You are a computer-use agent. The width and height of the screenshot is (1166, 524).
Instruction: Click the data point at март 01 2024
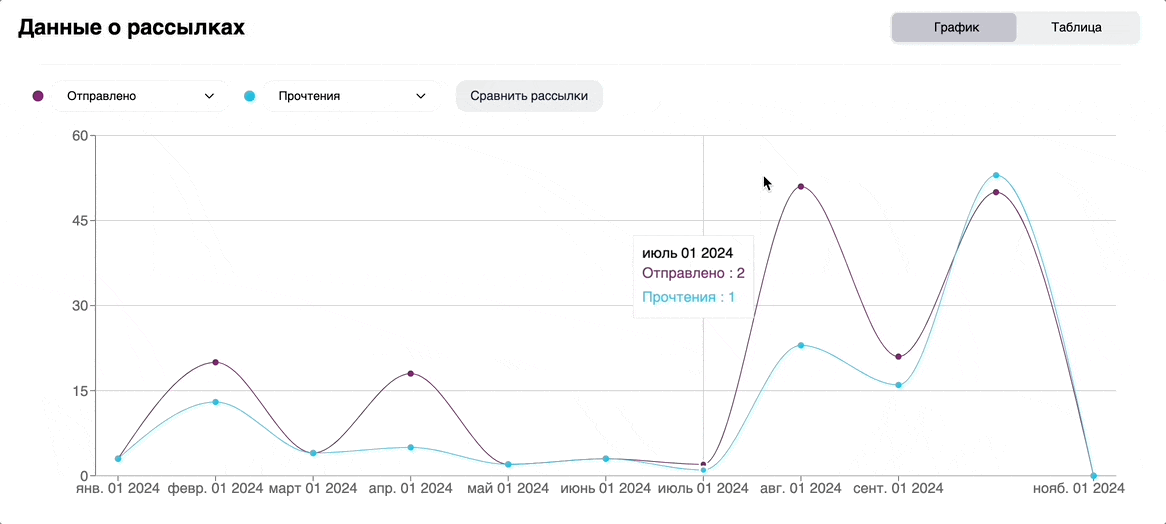pos(313,453)
